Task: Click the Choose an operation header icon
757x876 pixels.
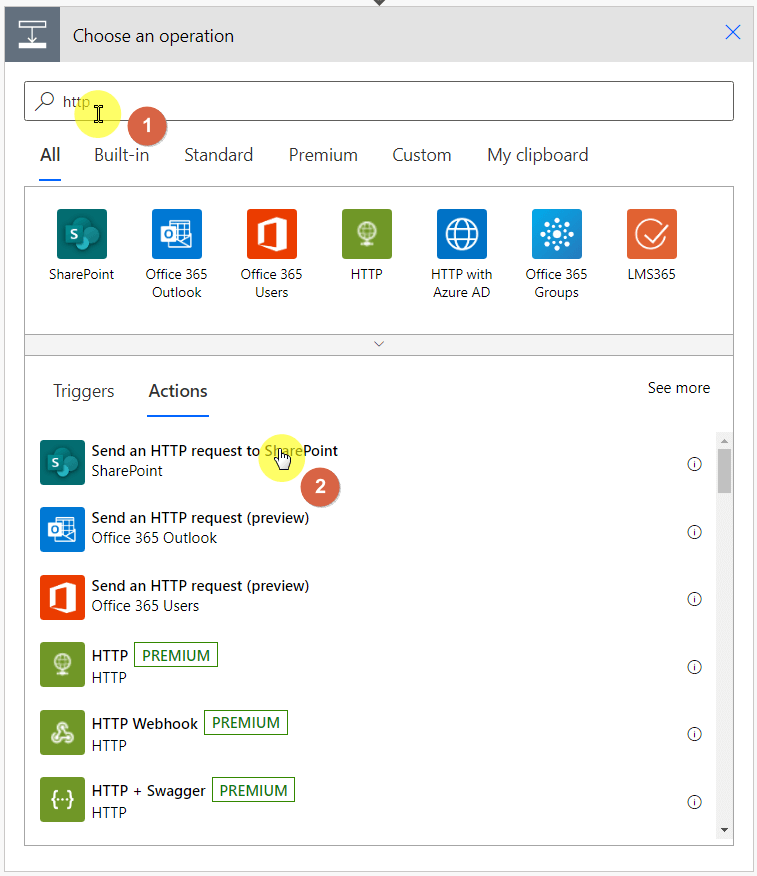Action: click(x=32, y=35)
